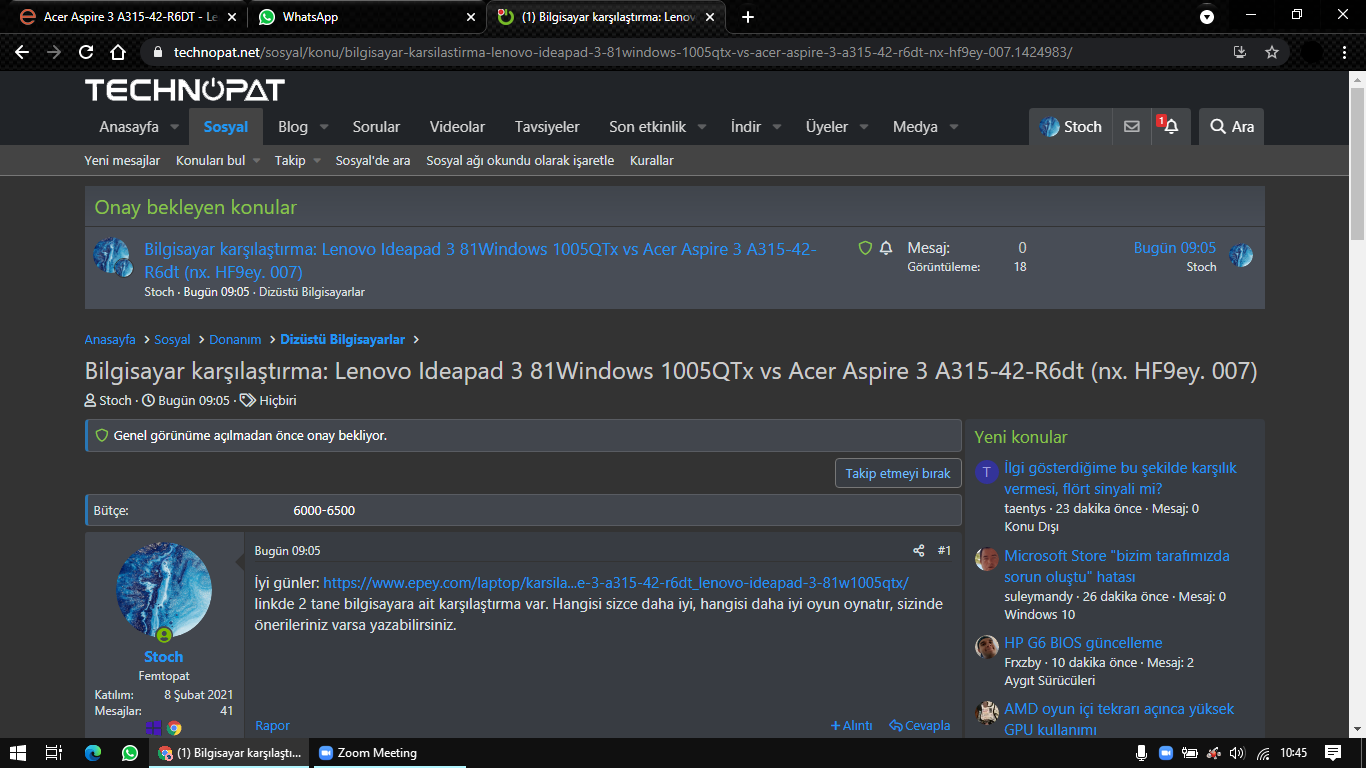Go back to the previous page
Screen dimensions: 1366x768
click(22, 52)
